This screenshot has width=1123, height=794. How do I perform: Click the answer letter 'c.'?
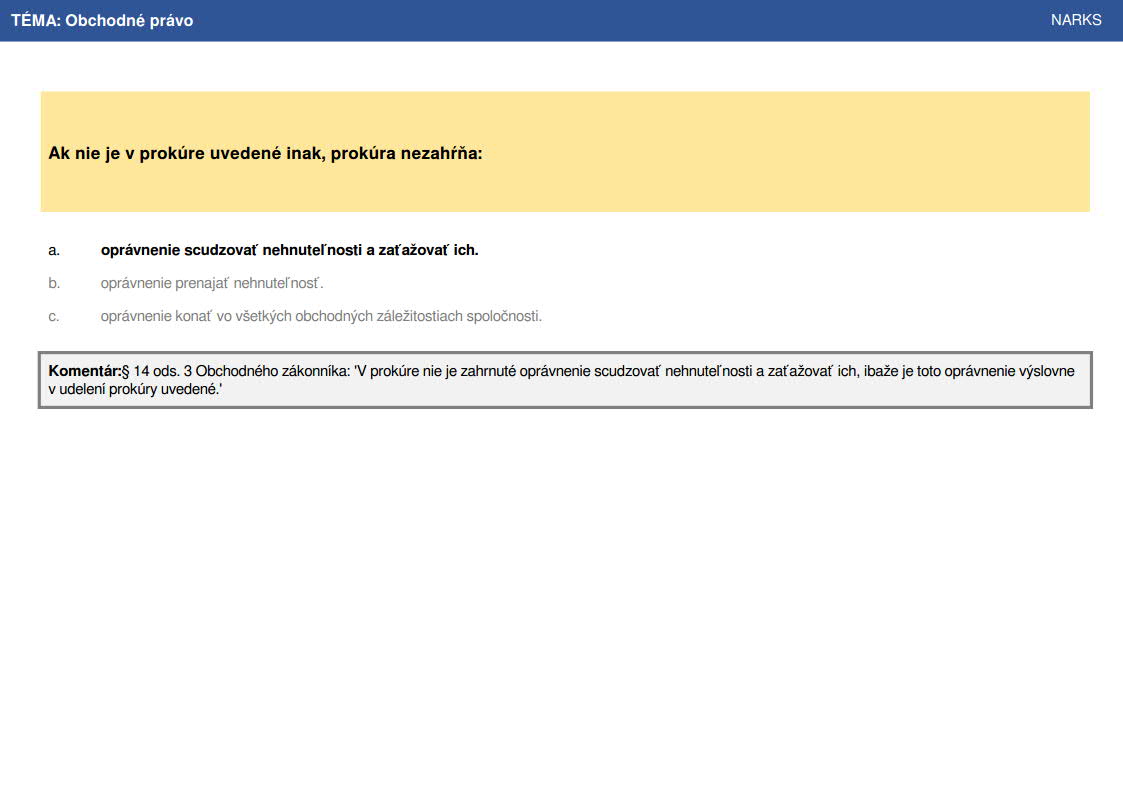[54, 316]
